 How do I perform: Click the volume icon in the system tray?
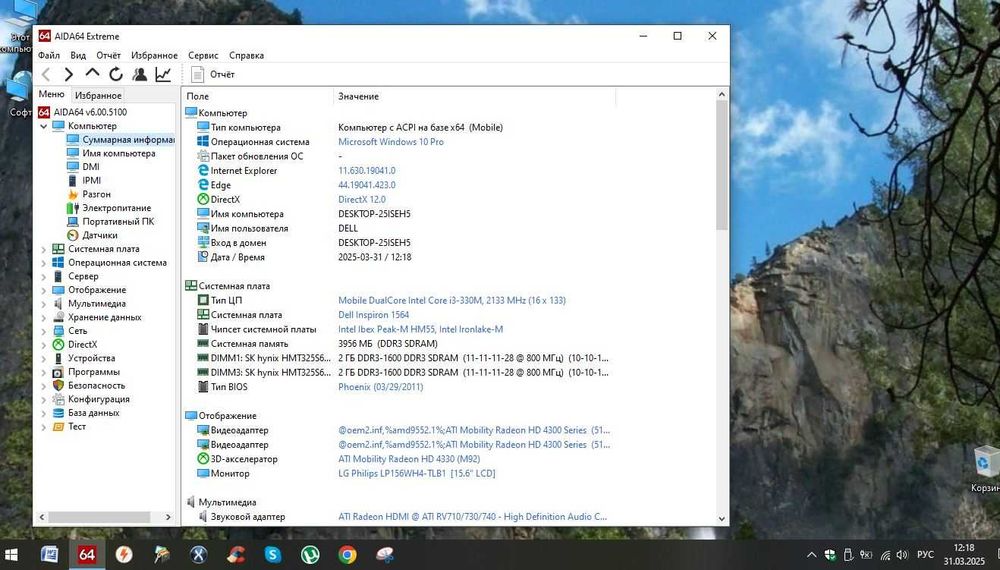coord(902,555)
